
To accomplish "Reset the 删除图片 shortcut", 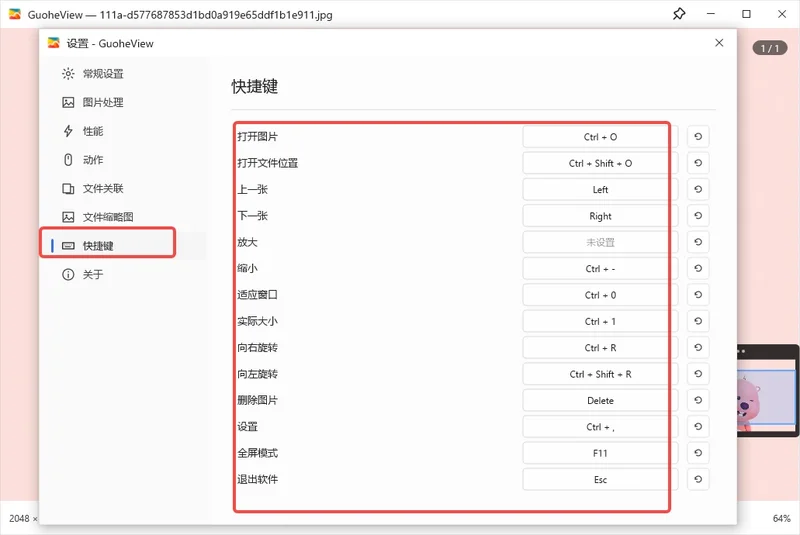I will [x=698, y=400].
